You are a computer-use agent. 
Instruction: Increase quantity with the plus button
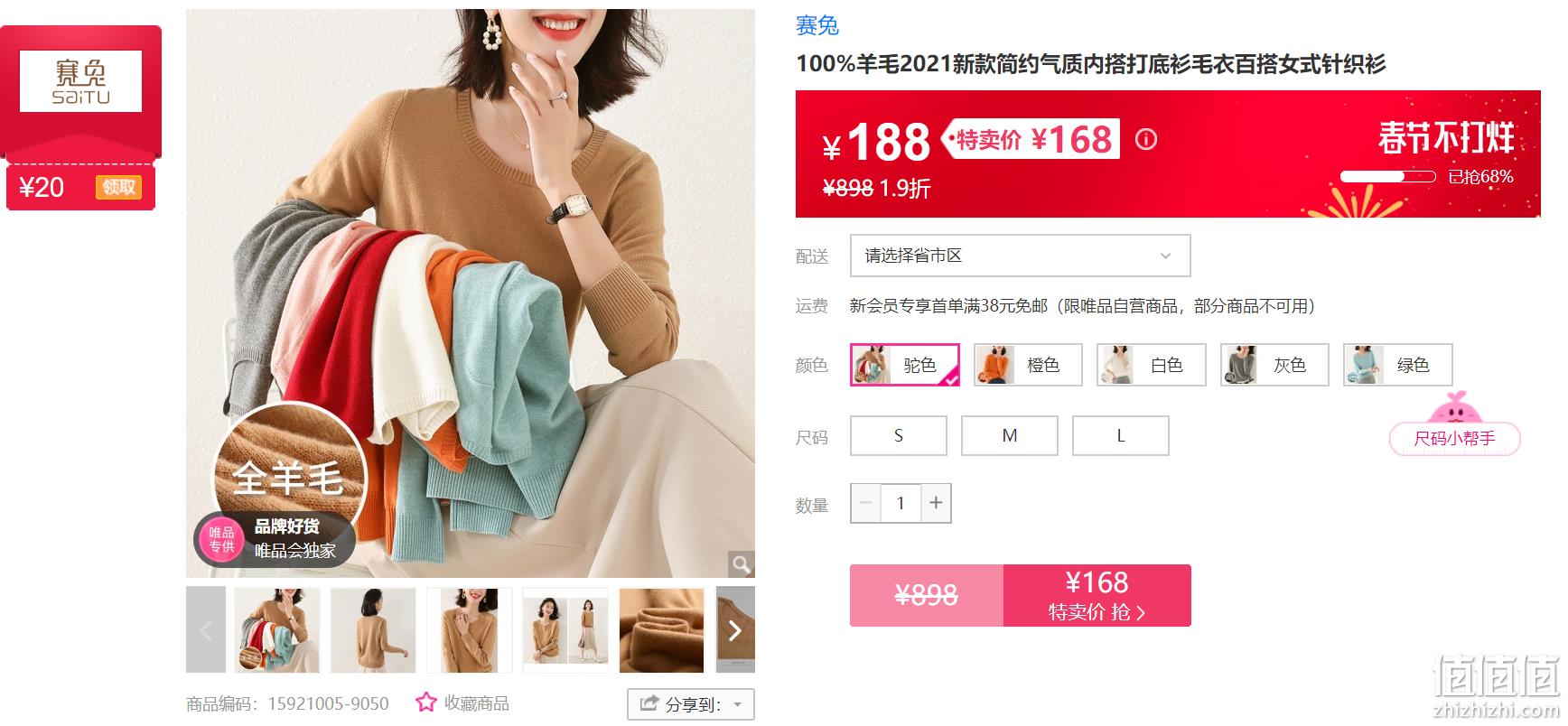click(x=936, y=503)
